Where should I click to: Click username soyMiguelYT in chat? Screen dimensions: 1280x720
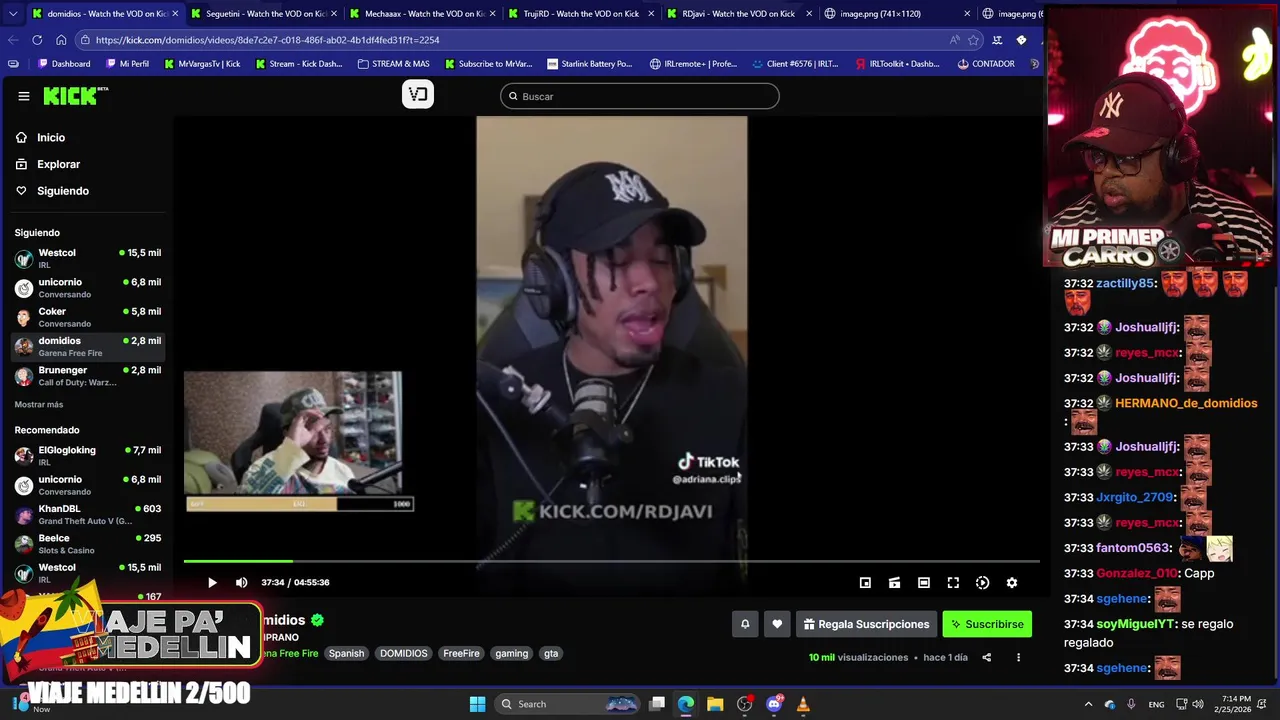click(1136, 624)
